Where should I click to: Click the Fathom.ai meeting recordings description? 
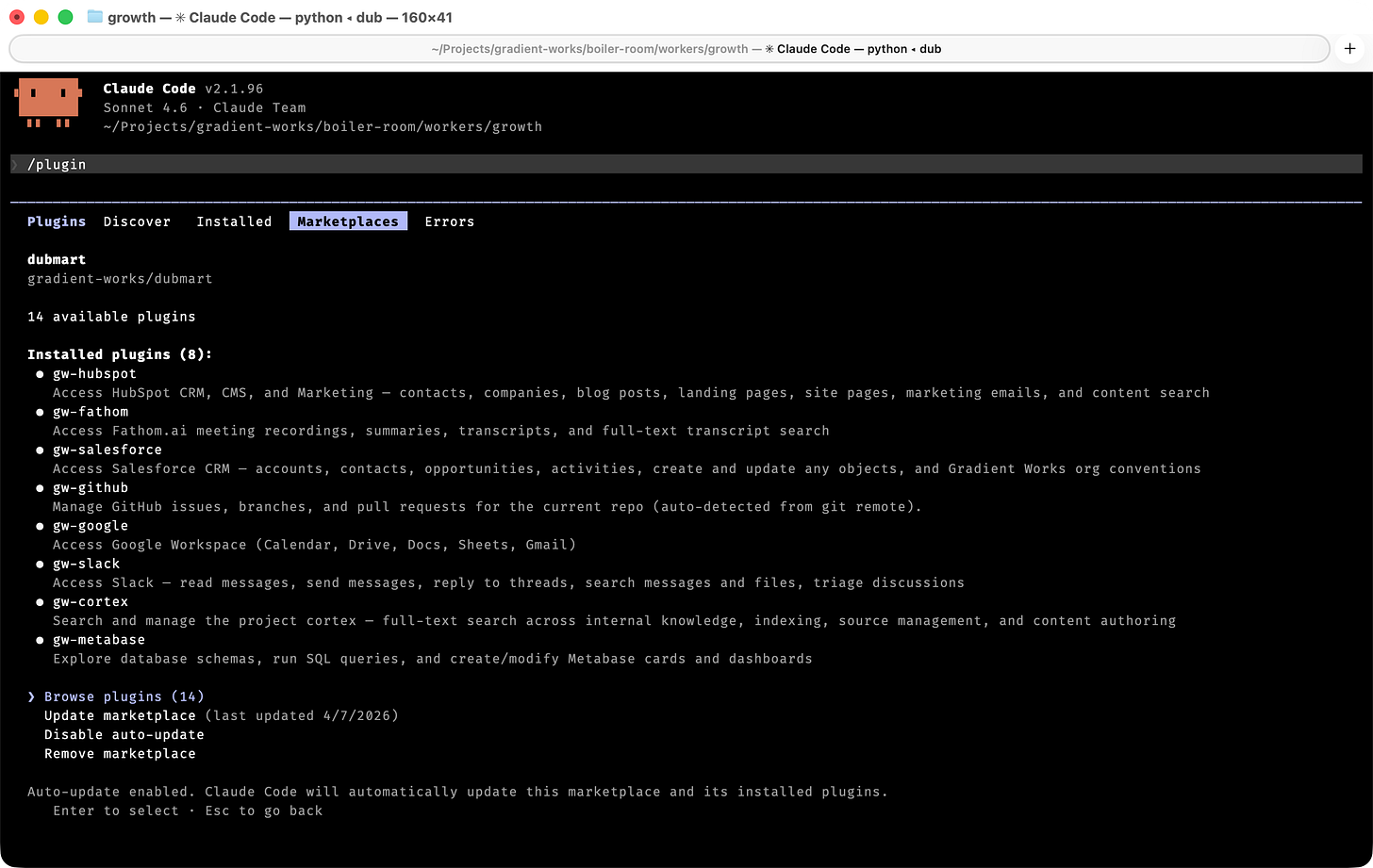(441, 430)
